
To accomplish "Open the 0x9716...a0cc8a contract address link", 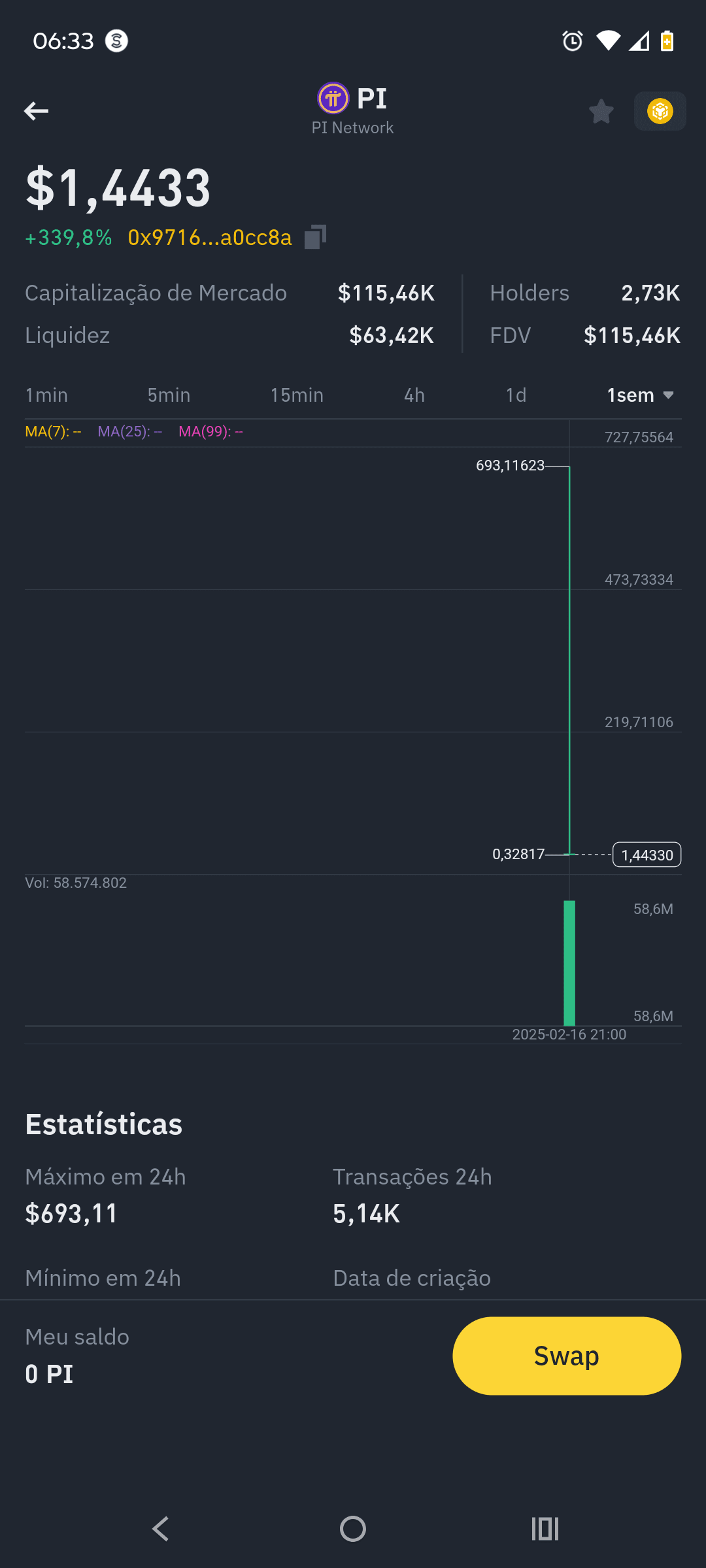I will pyautogui.click(x=210, y=237).
